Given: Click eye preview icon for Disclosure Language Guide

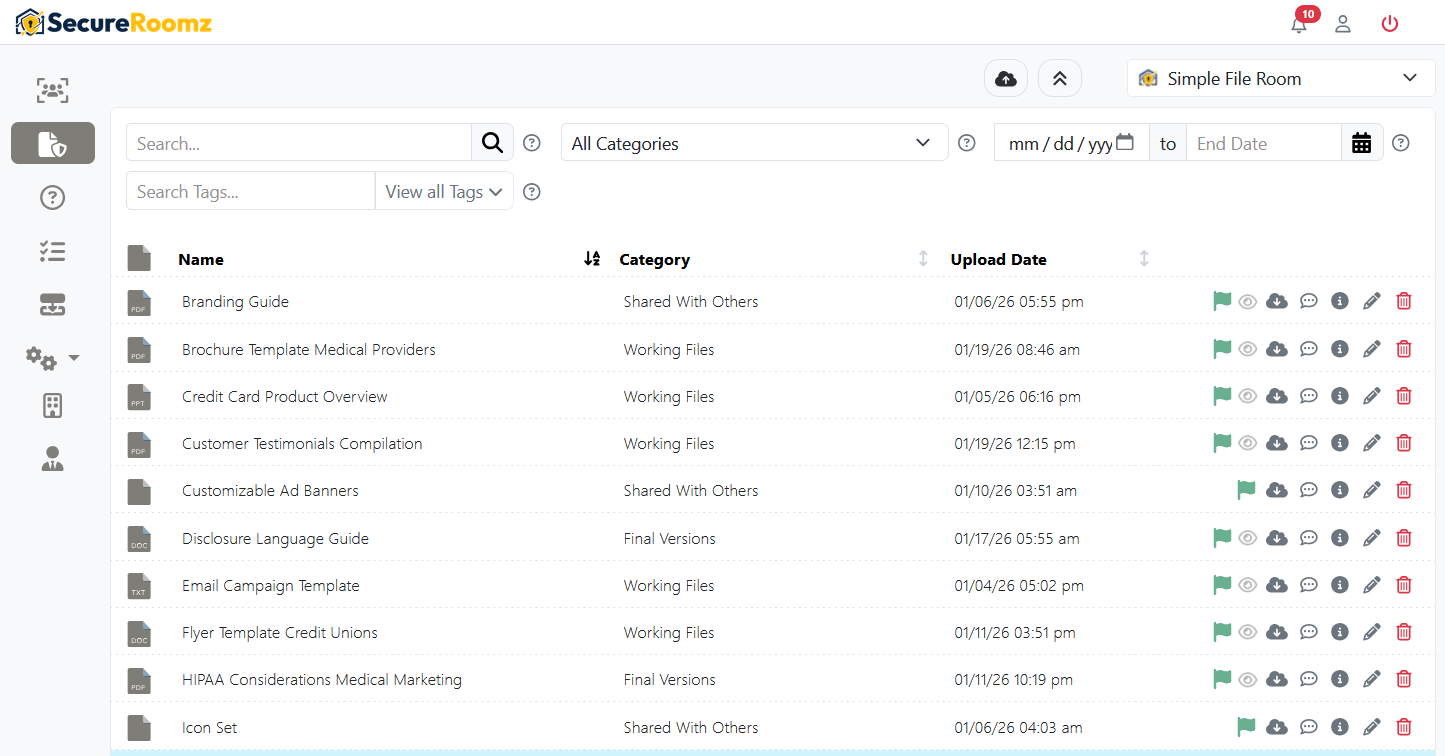Looking at the screenshot, I should pyautogui.click(x=1247, y=538).
